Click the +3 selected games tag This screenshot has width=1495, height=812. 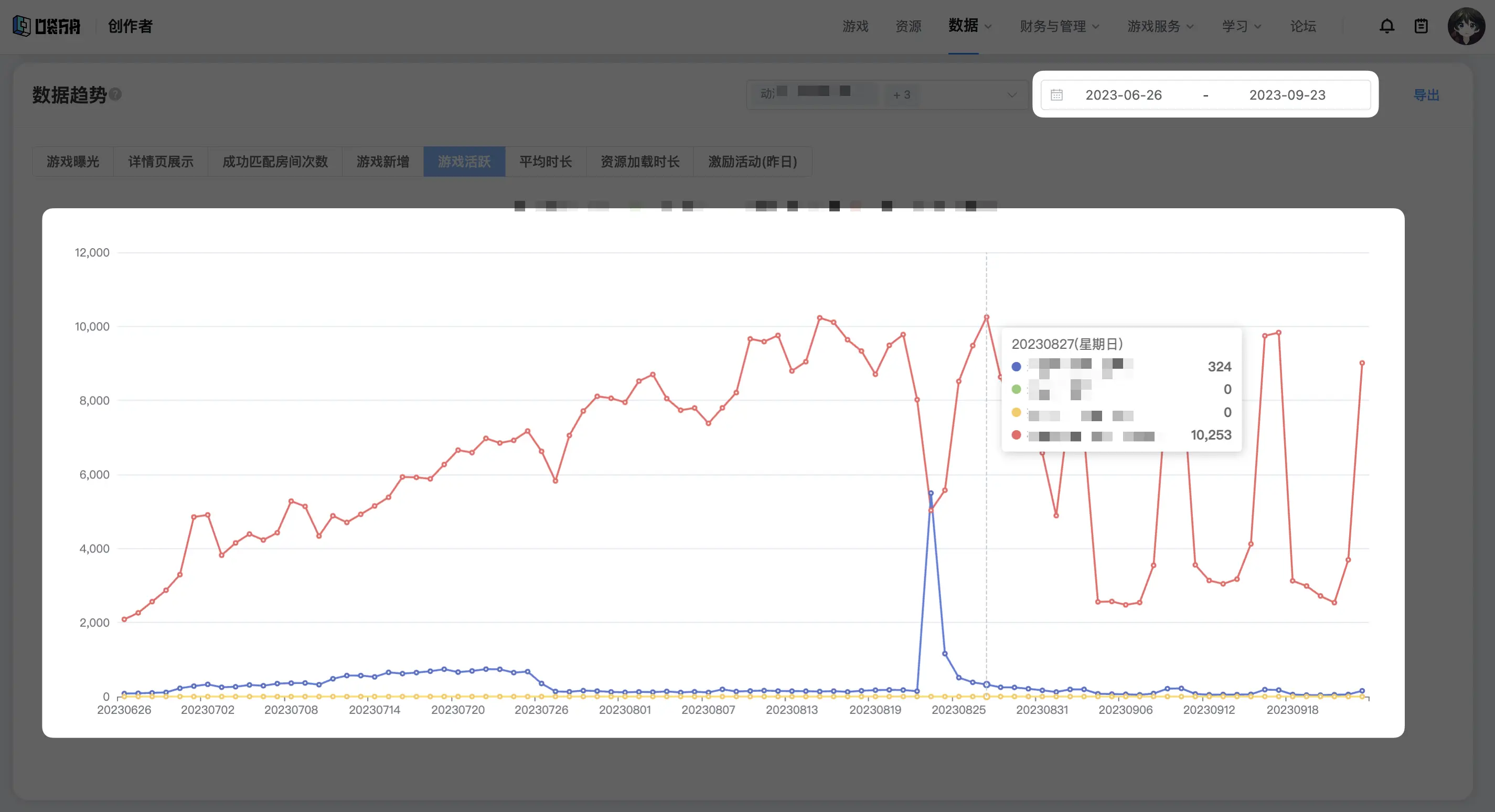tap(901, 94)
